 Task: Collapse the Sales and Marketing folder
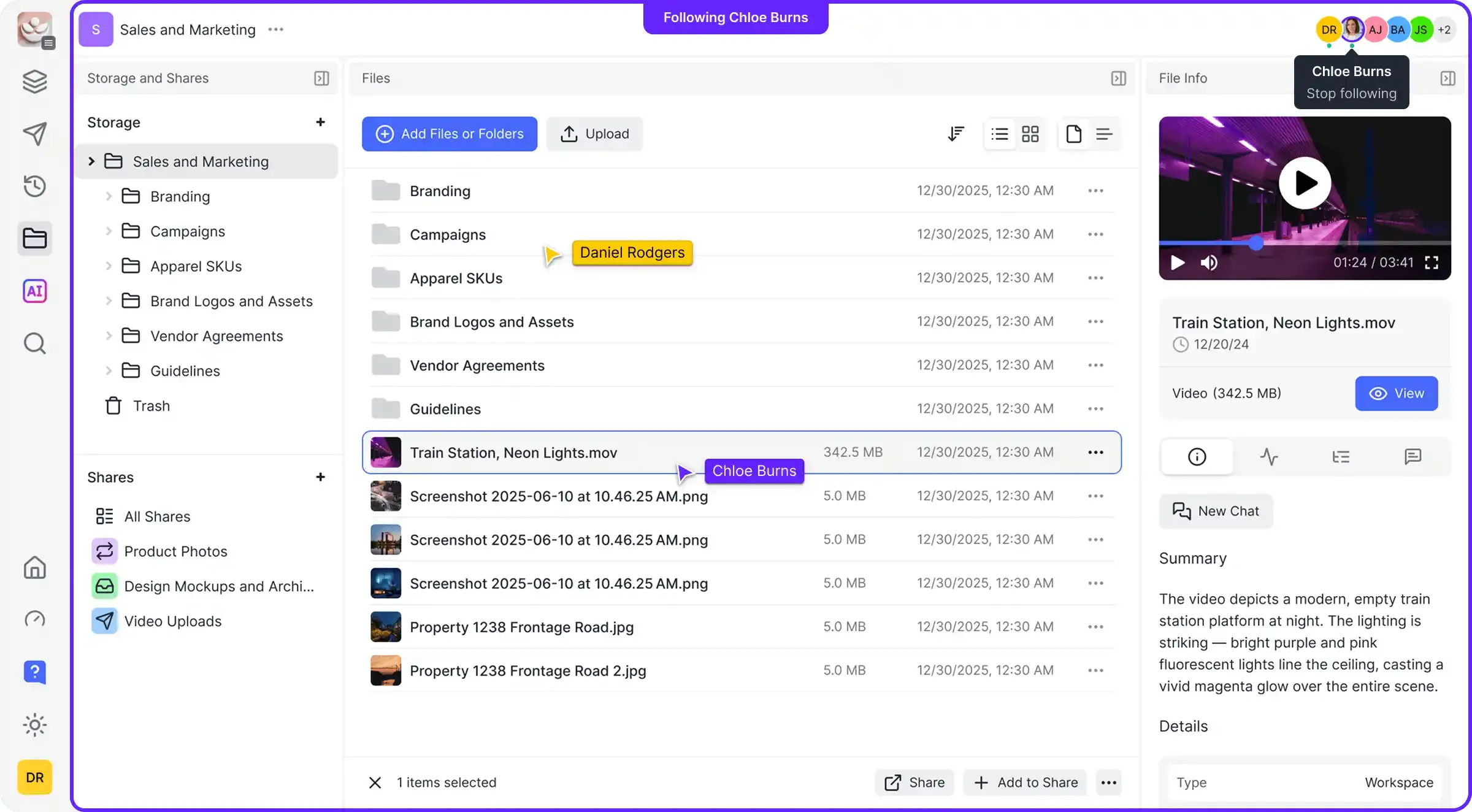91,161
